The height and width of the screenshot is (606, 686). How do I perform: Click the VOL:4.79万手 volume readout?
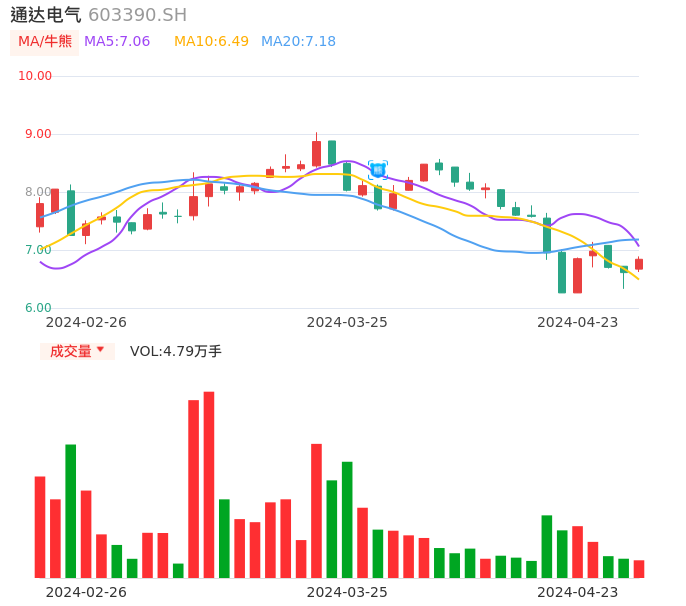pos(176,351)
